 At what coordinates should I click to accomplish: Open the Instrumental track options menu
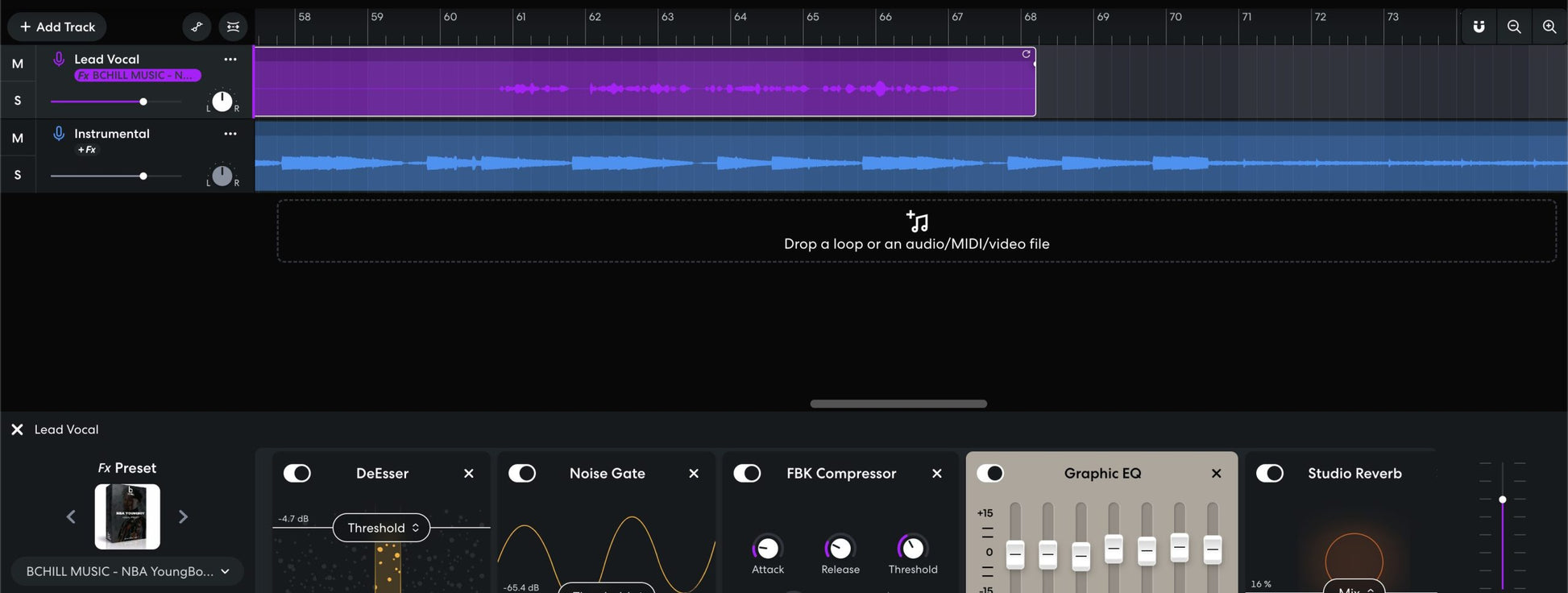(230, 134)
